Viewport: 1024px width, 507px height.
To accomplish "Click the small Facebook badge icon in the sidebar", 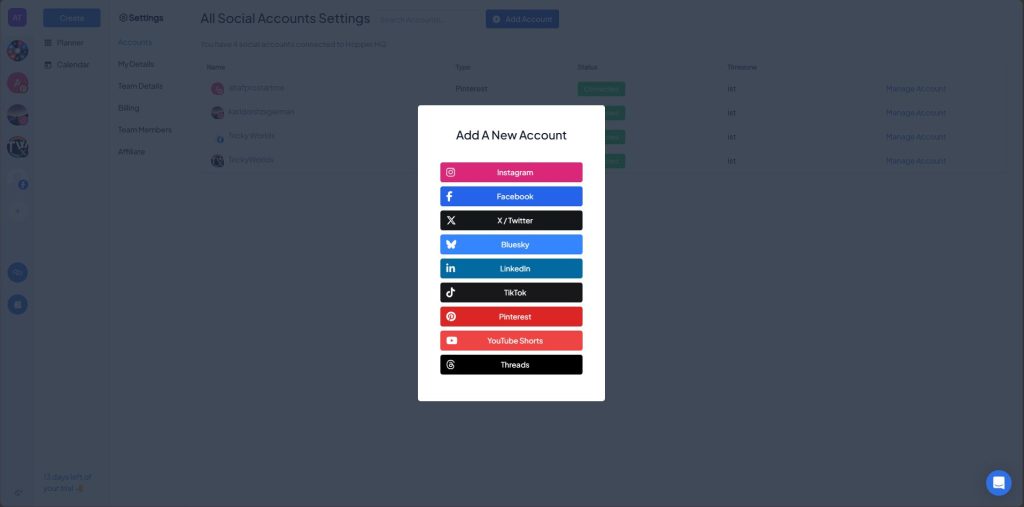I will click(23, 185).
